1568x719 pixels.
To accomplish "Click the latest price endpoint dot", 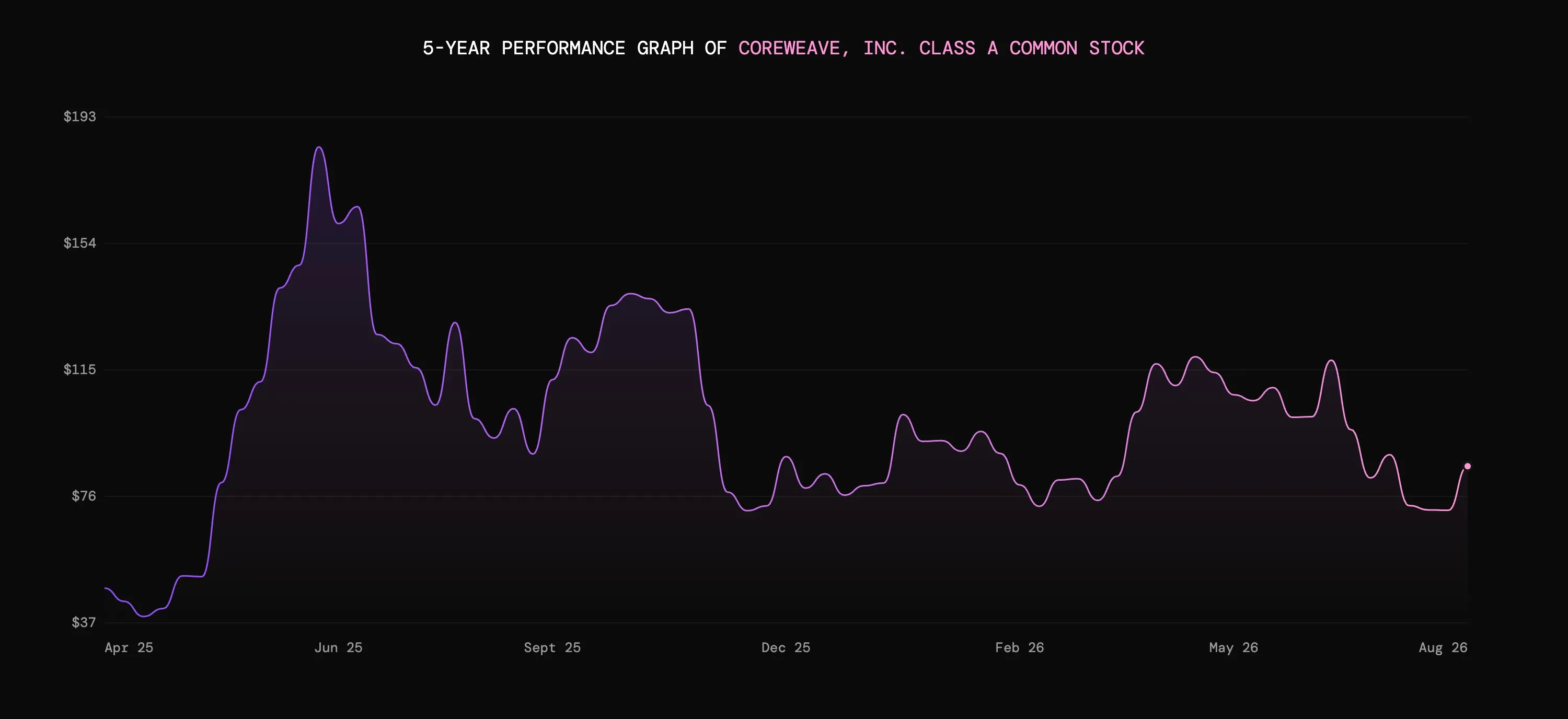I will tap(1467, 467).
